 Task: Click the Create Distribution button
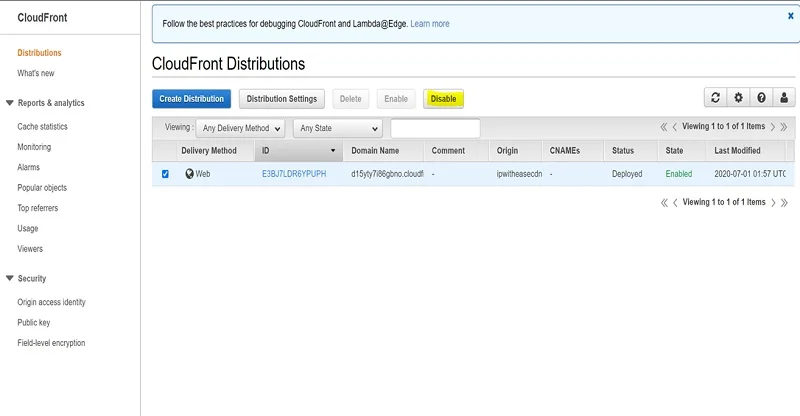191,99
